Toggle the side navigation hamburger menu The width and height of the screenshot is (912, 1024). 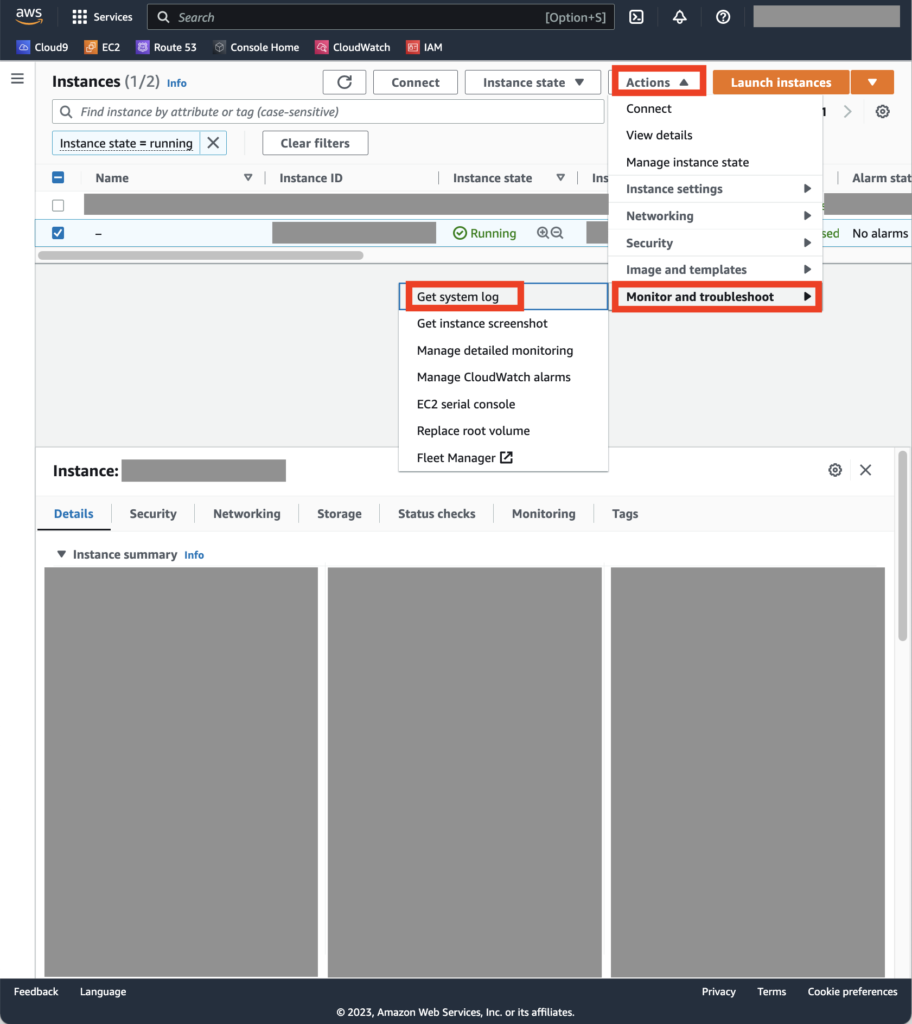(x=18, y=79)
